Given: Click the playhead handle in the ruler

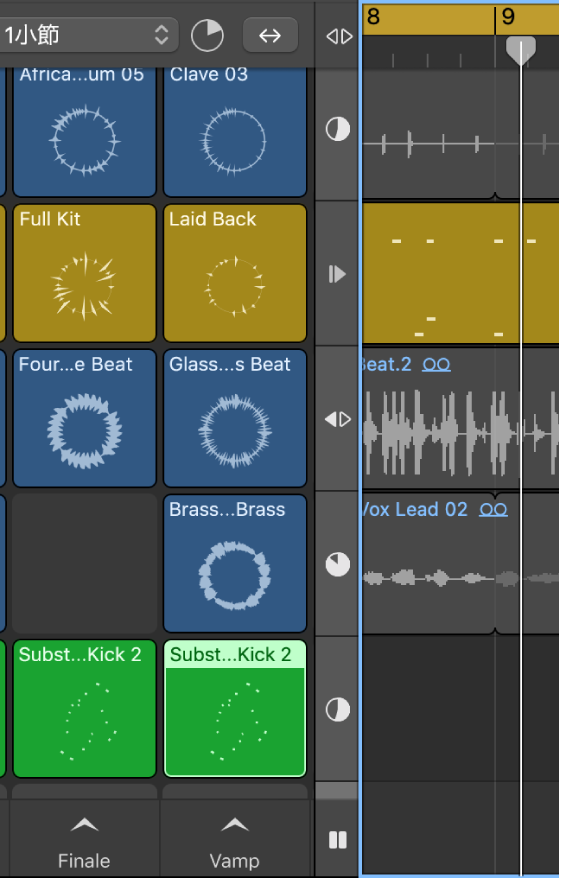Looking at the screenshot, I should [521, 51].
